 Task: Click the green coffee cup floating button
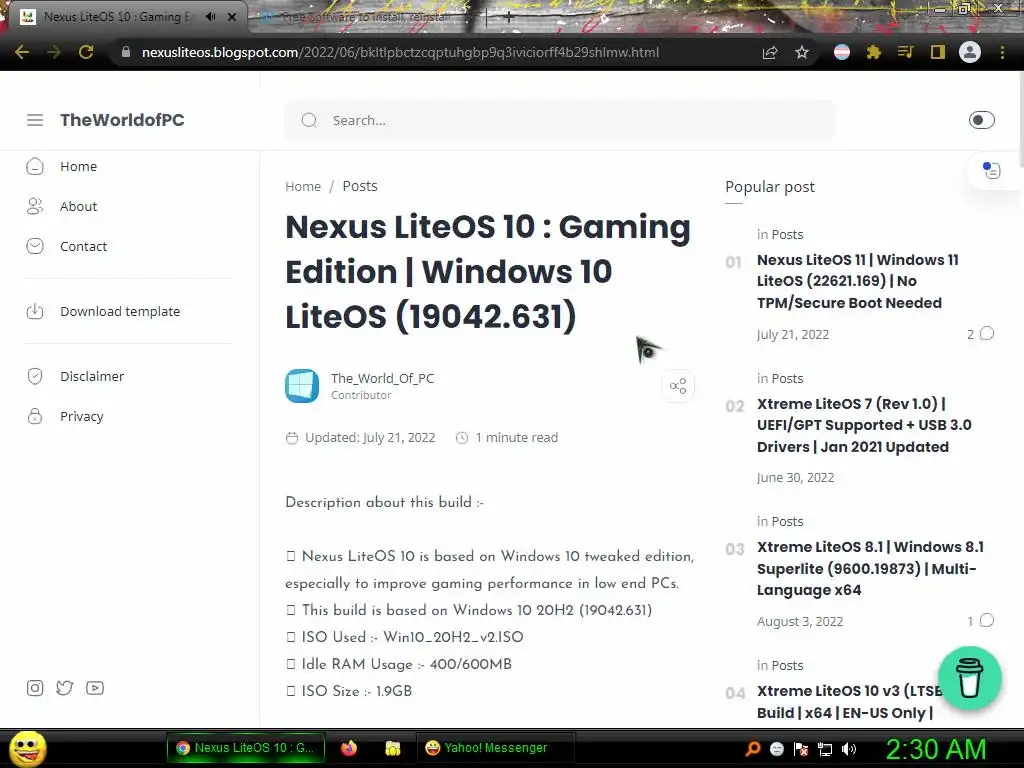[970, 679]
